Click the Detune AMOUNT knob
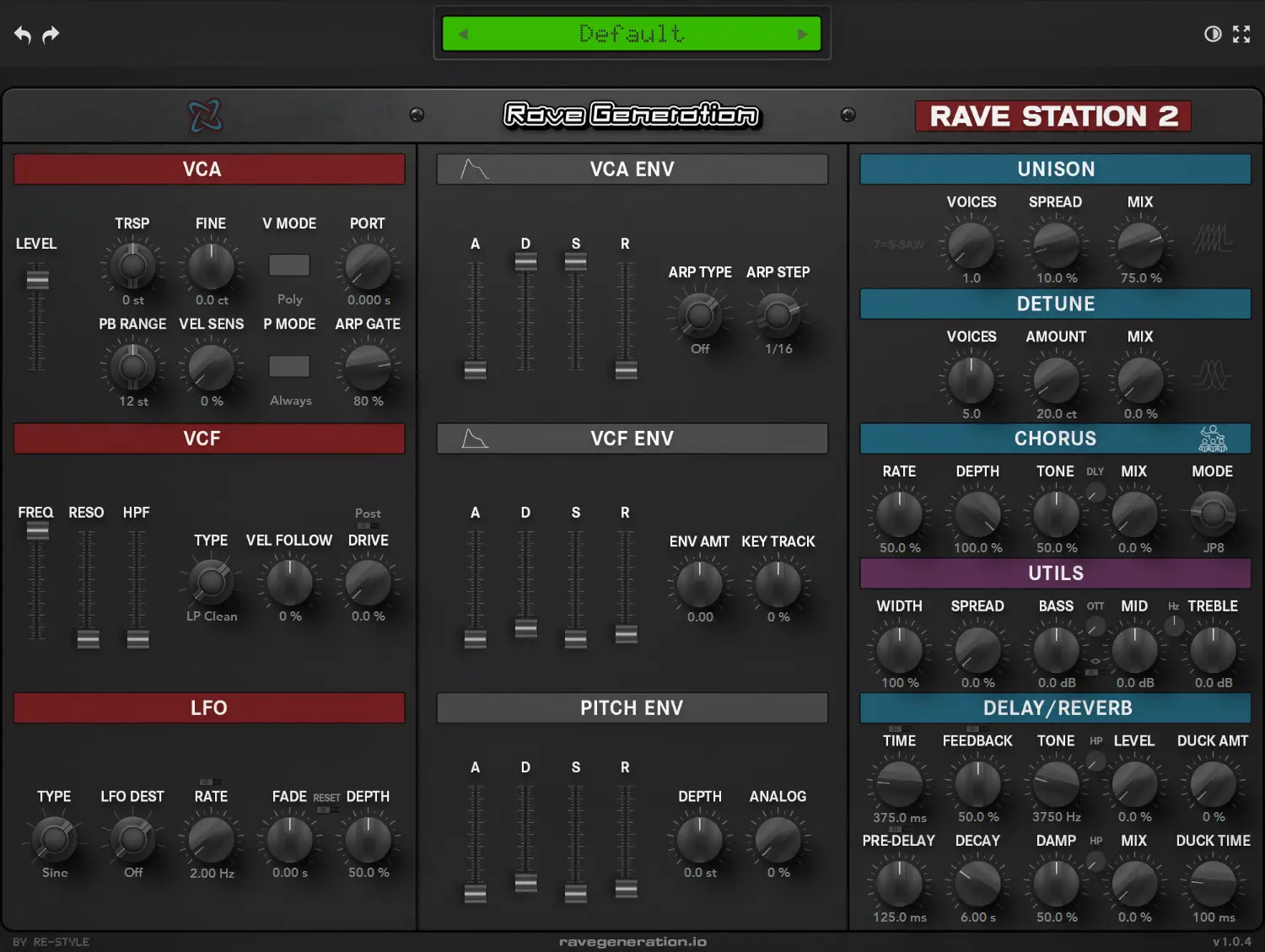 click(x=1055, y=379)
